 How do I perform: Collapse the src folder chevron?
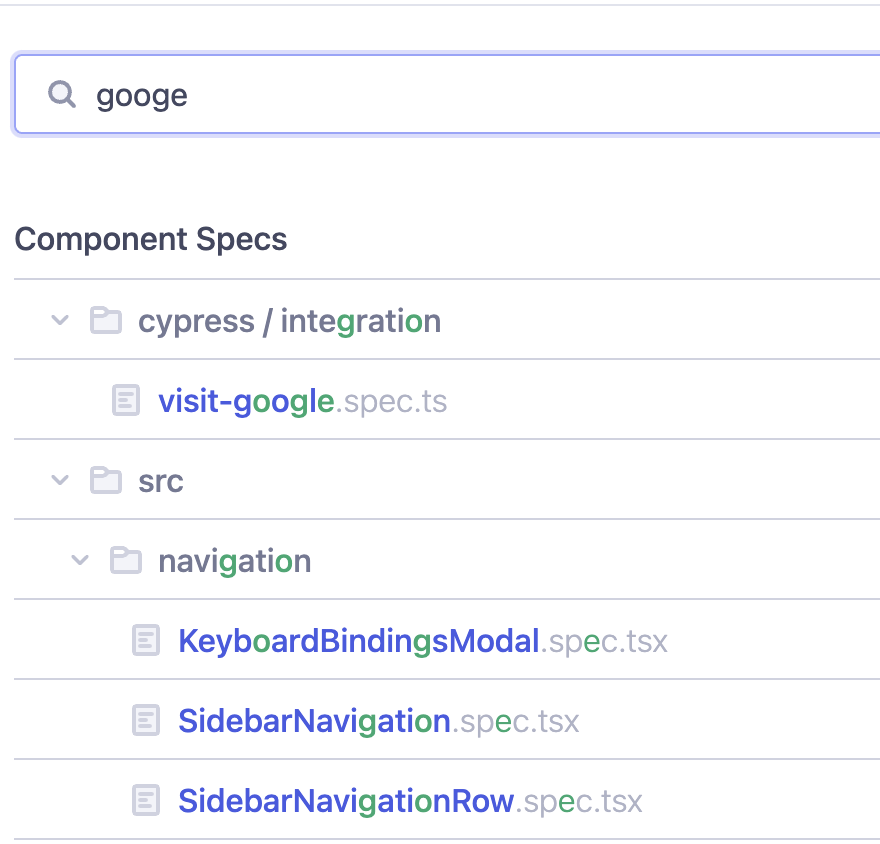point(60,481)
